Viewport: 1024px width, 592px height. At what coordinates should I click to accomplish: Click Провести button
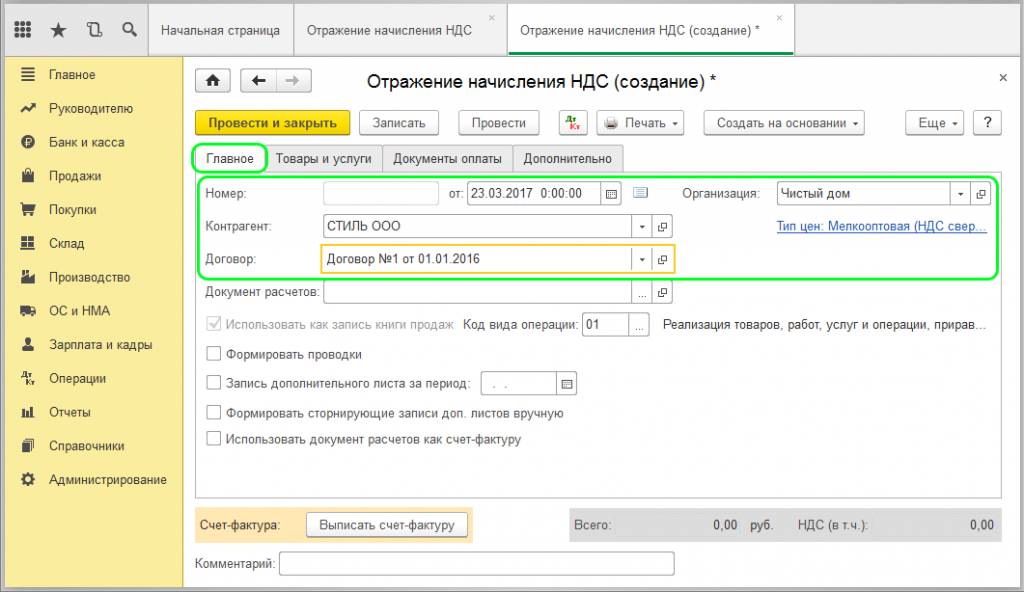(499, 123)
